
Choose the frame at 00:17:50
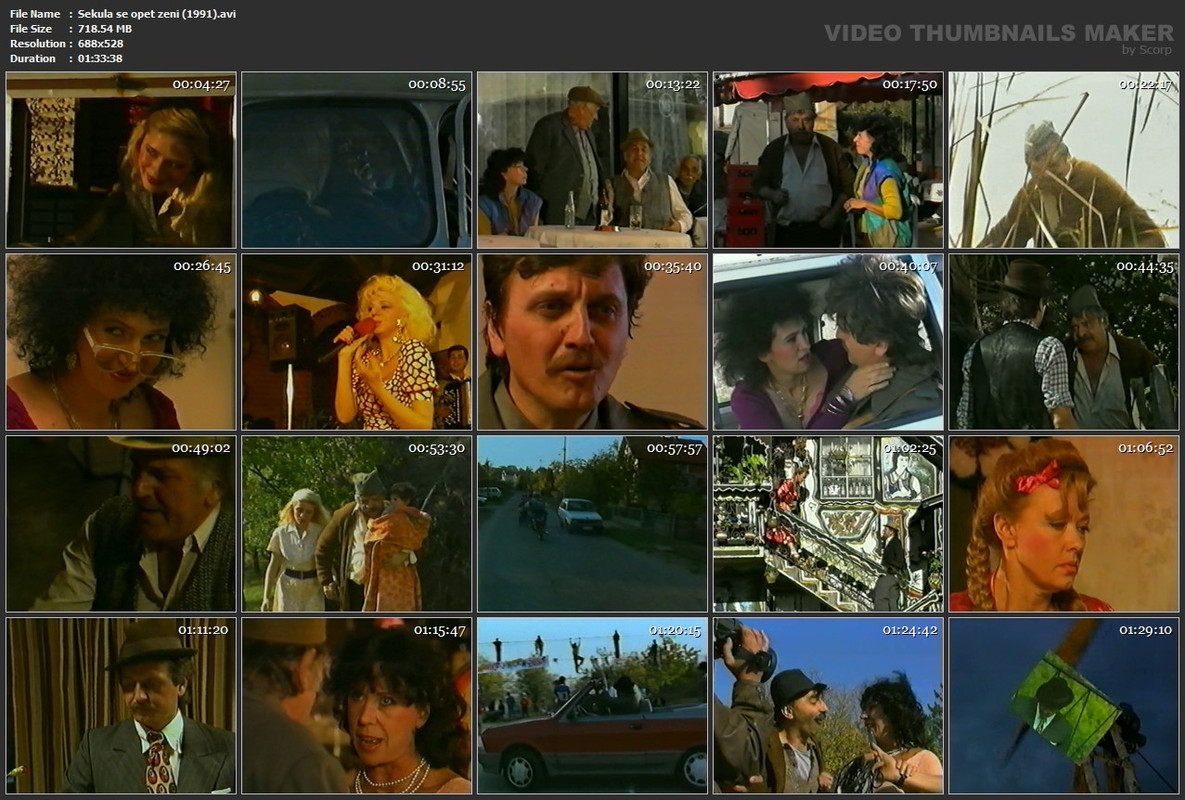[828, 160]
